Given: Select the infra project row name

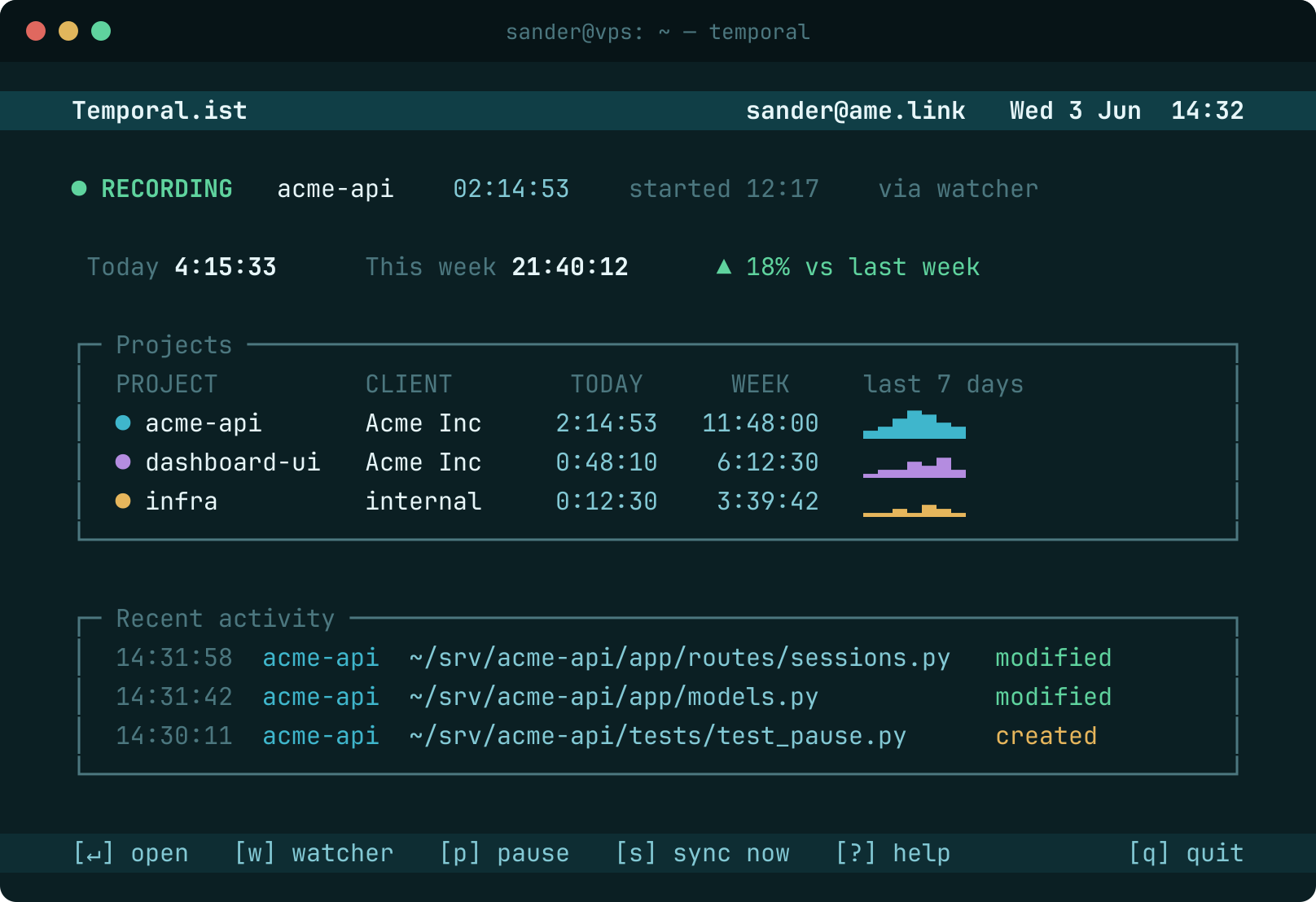Looking at the screenshot, I should (182, 501).
